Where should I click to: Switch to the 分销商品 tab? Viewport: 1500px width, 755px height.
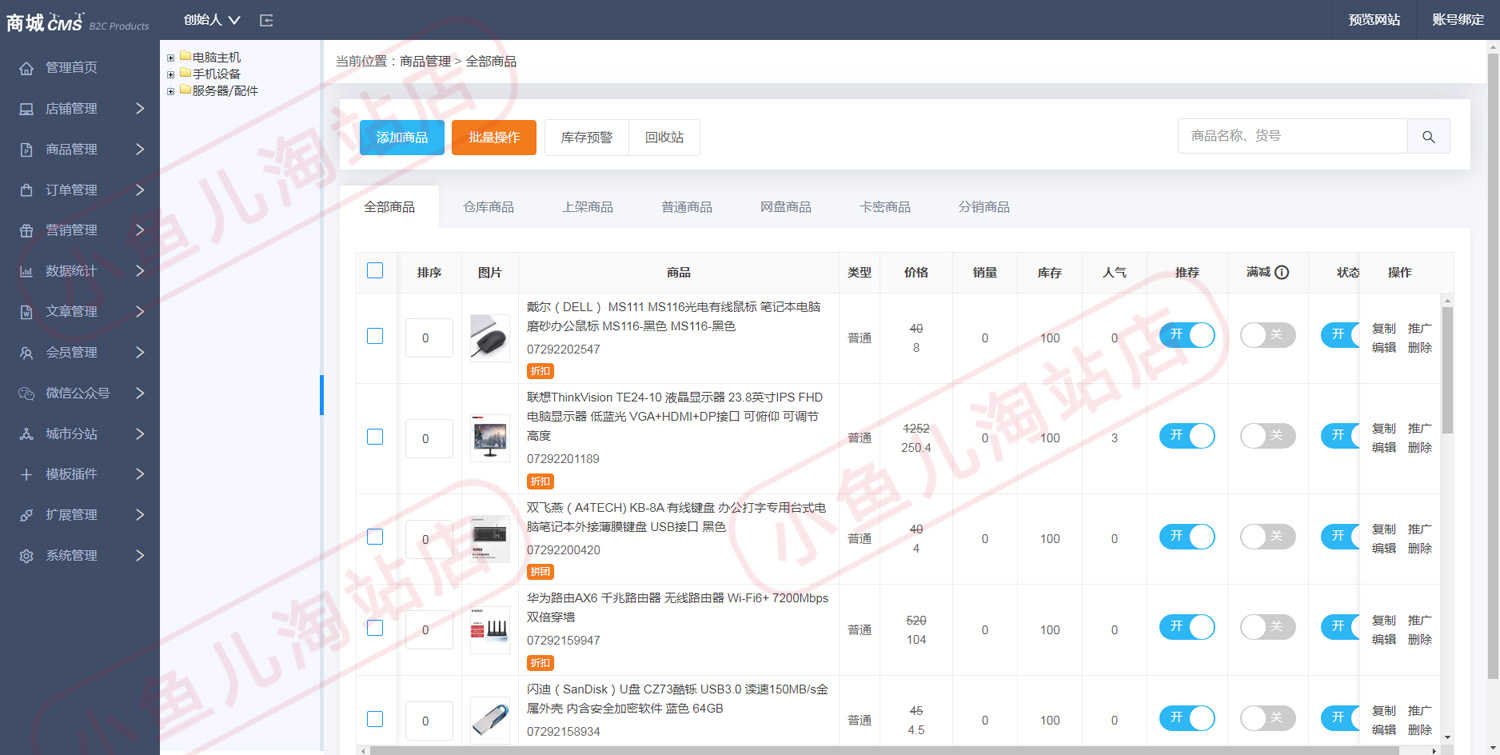point(984,207)
